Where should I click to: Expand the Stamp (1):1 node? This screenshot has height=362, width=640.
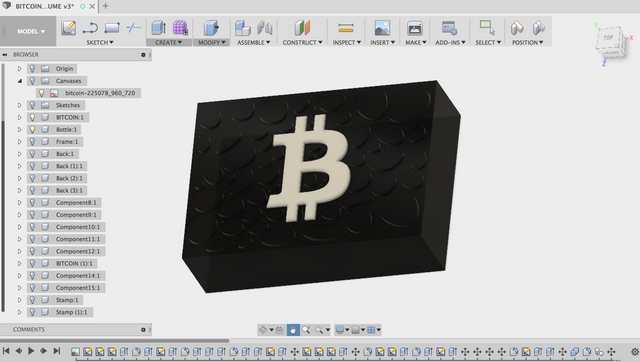20,312
